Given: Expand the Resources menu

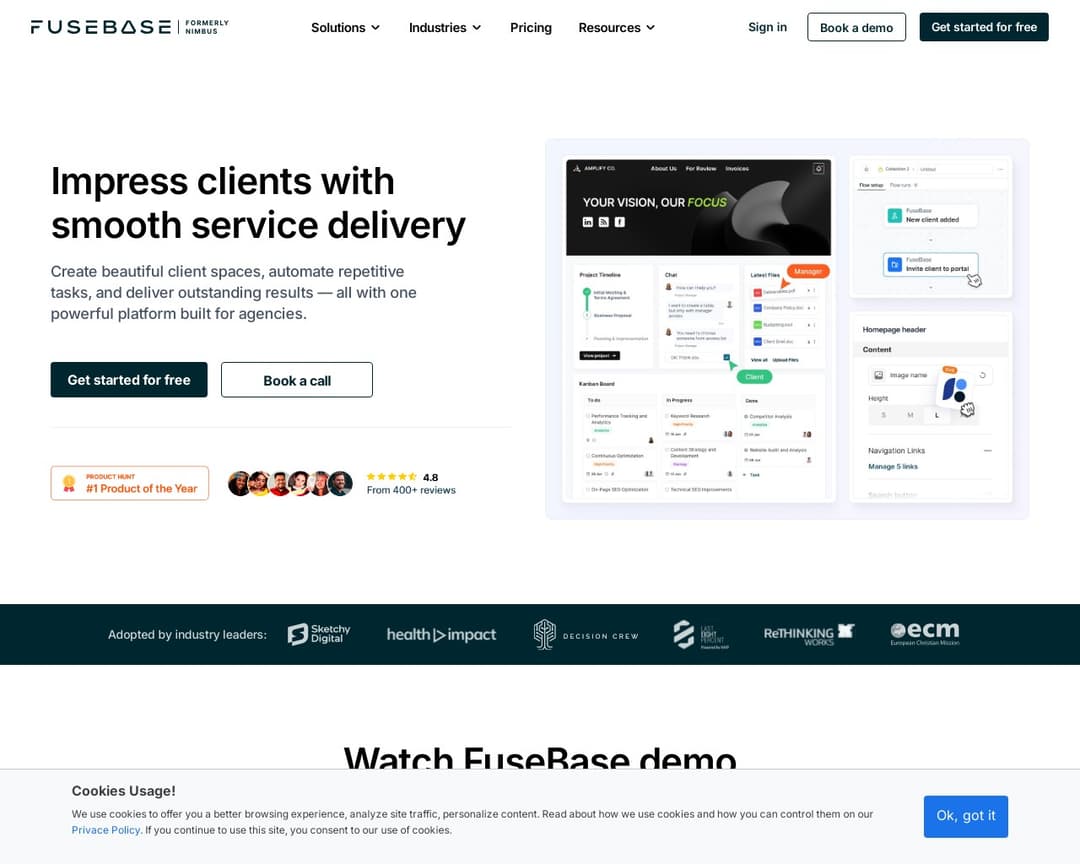Looking at the screenshot, I should coord(616,28).
